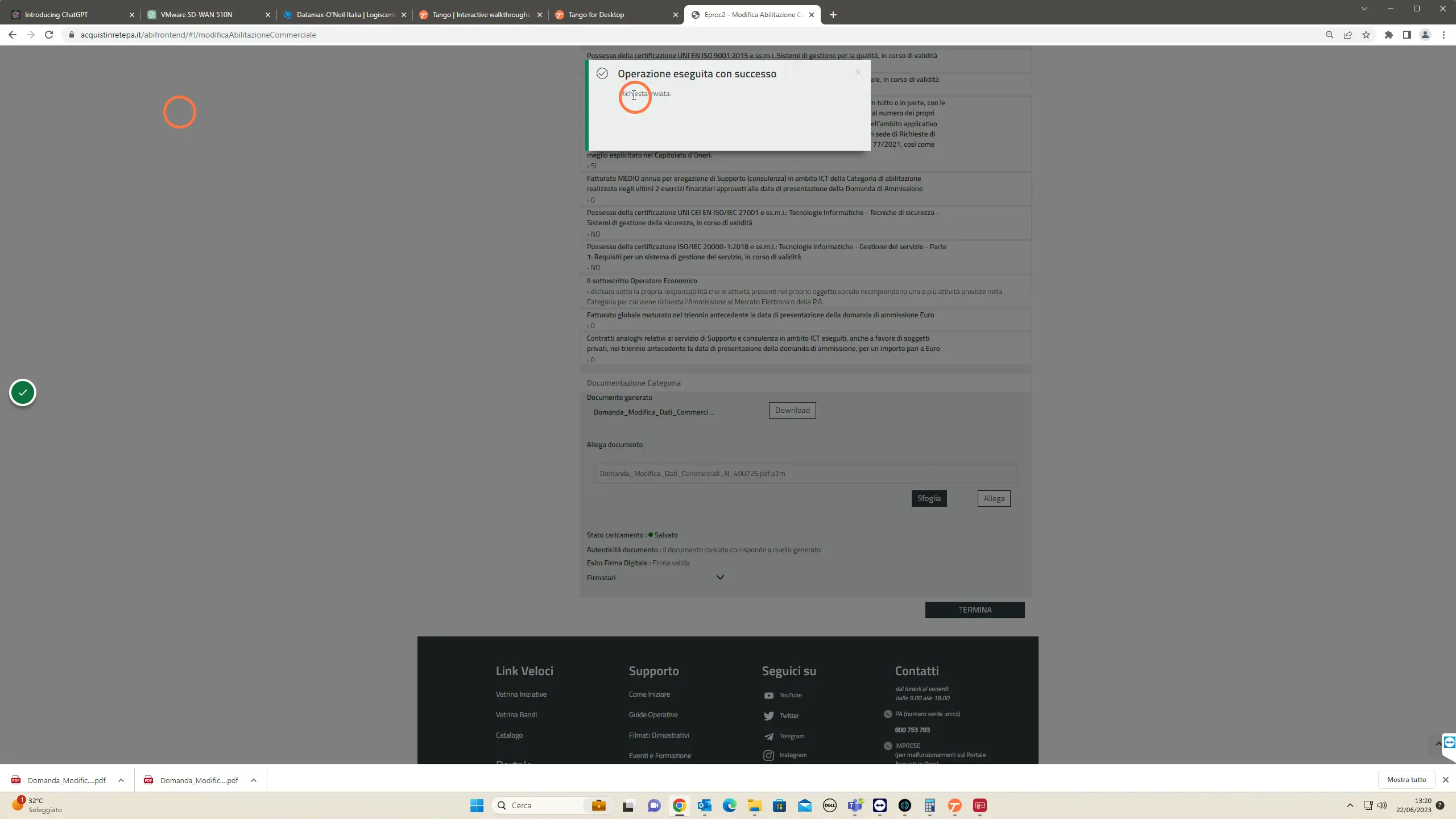1456x819 pixels.
Task: Open the tab search dropdown arrow
Action: (1364, 9)
